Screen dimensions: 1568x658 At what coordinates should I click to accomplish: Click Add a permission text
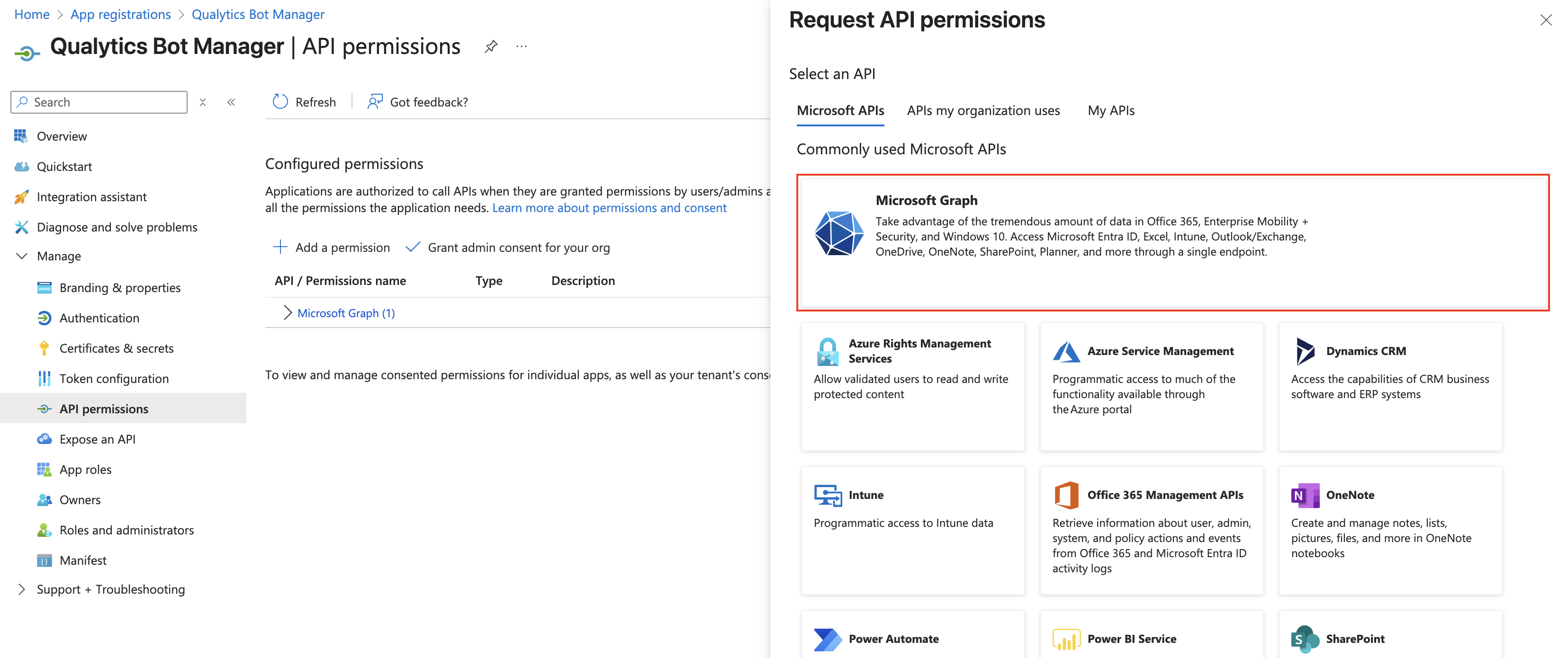pos(342,248)
